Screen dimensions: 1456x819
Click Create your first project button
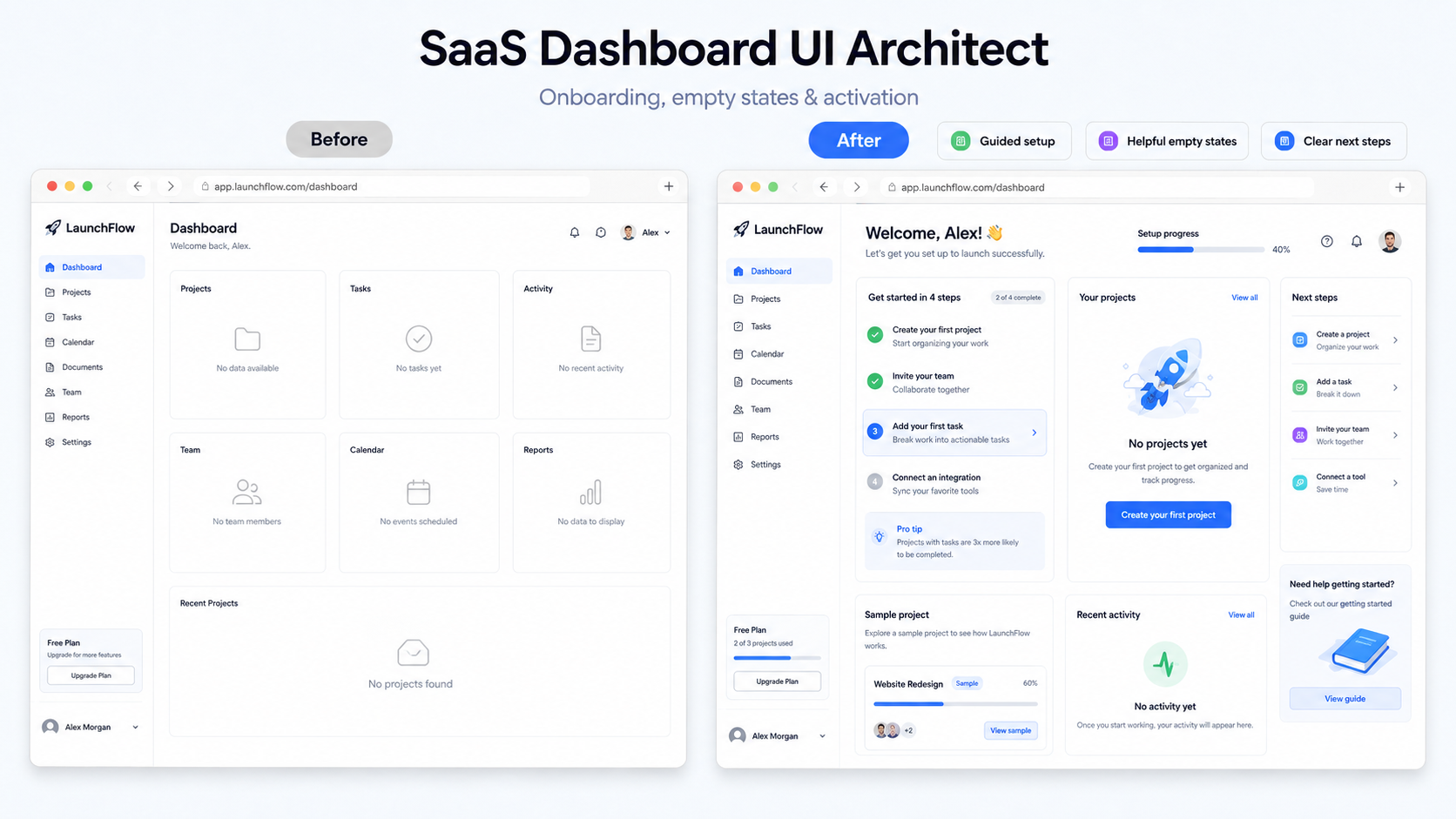point(1168,514)
